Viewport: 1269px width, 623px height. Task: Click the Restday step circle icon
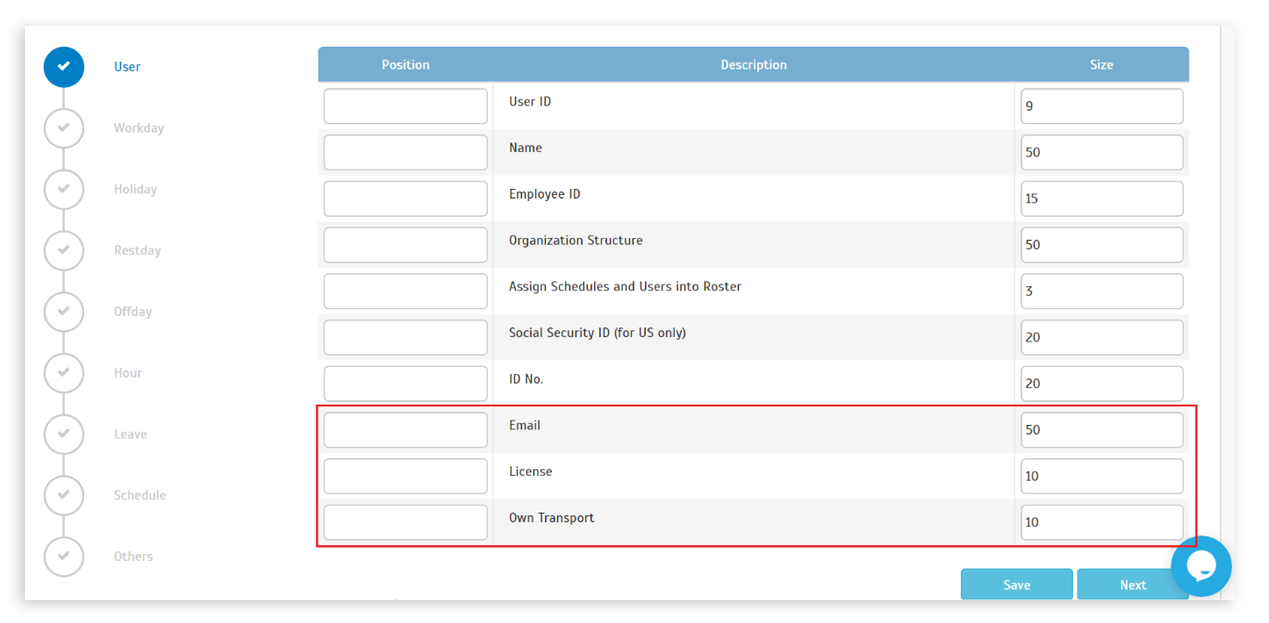[64, 250]
